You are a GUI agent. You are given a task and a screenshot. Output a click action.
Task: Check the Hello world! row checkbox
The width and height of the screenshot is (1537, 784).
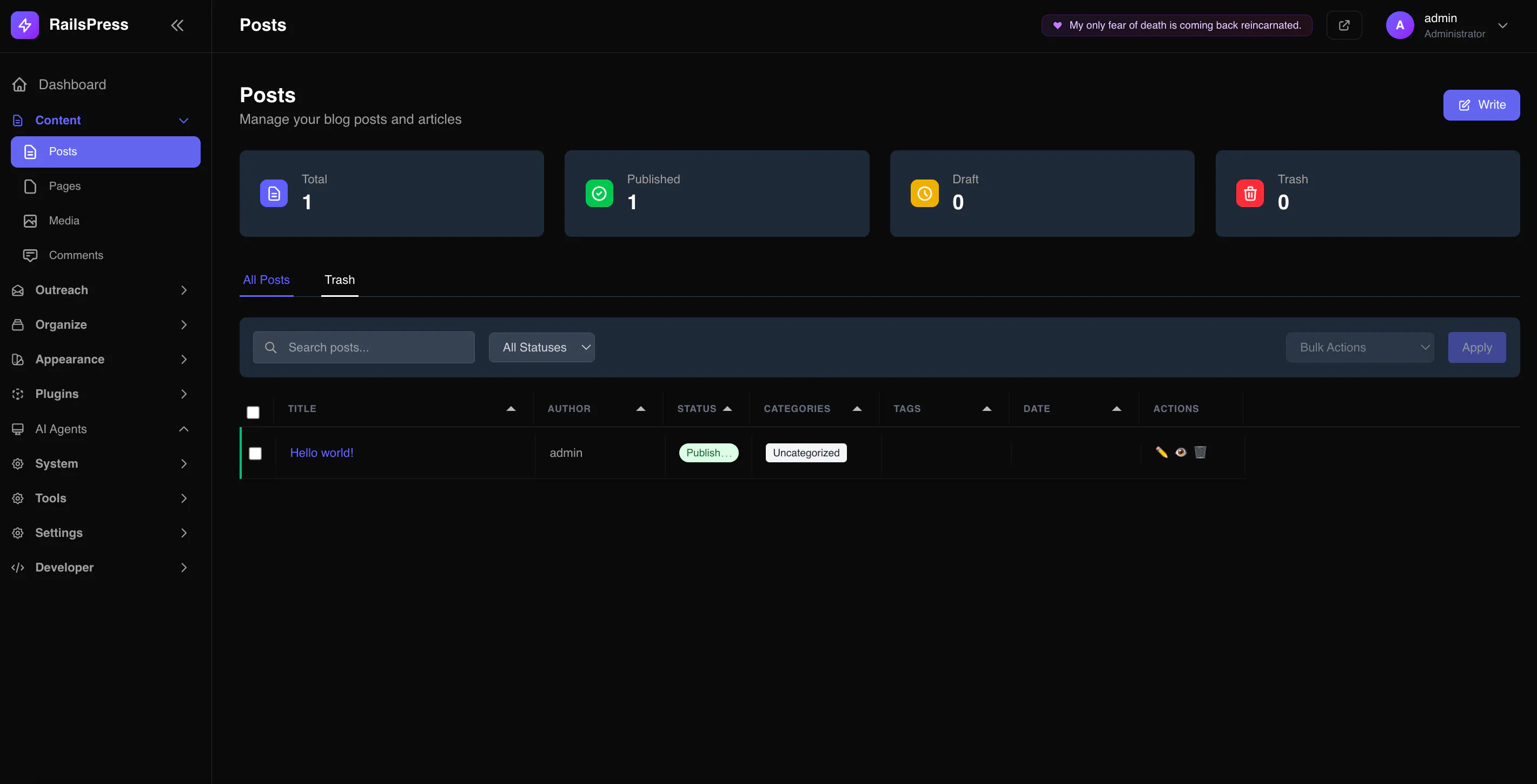(x=255, y=454)
